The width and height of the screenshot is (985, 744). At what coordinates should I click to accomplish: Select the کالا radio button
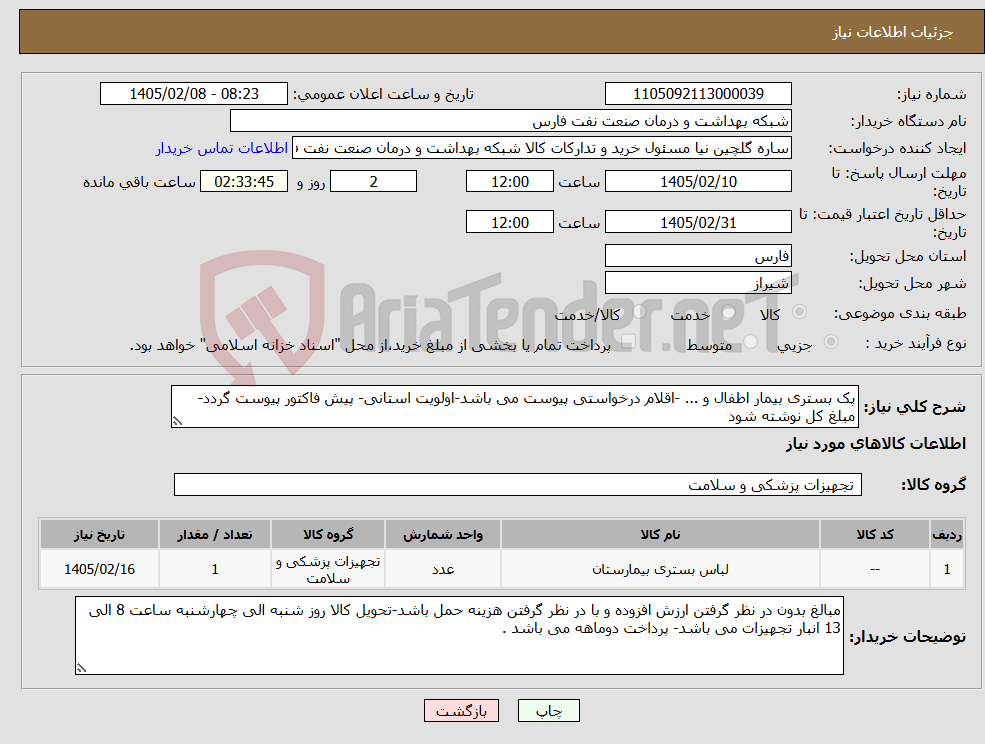coord(799,312)
